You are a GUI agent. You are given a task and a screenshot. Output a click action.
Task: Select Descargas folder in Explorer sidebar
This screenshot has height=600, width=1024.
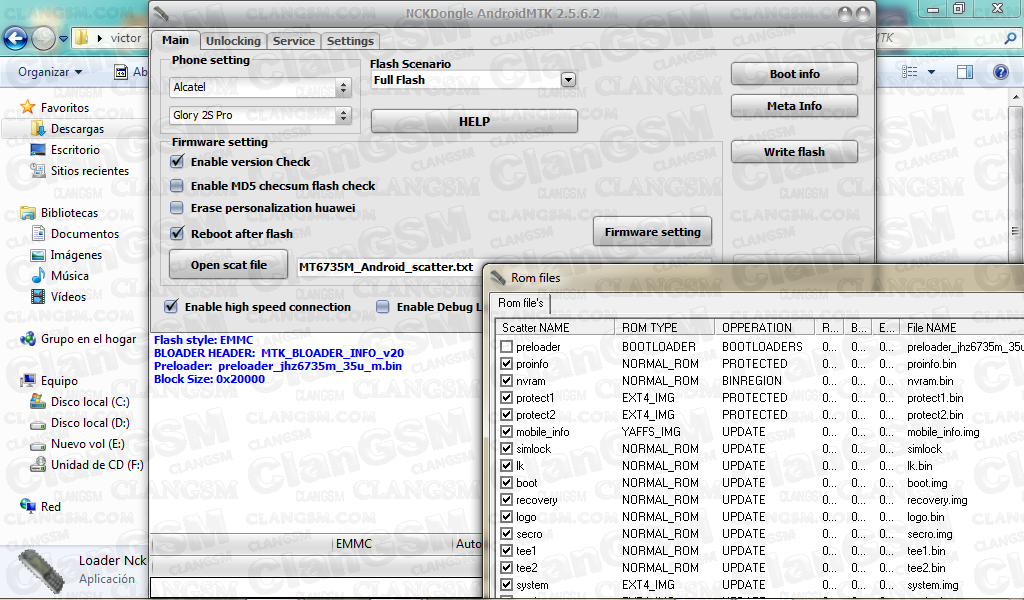77,129
